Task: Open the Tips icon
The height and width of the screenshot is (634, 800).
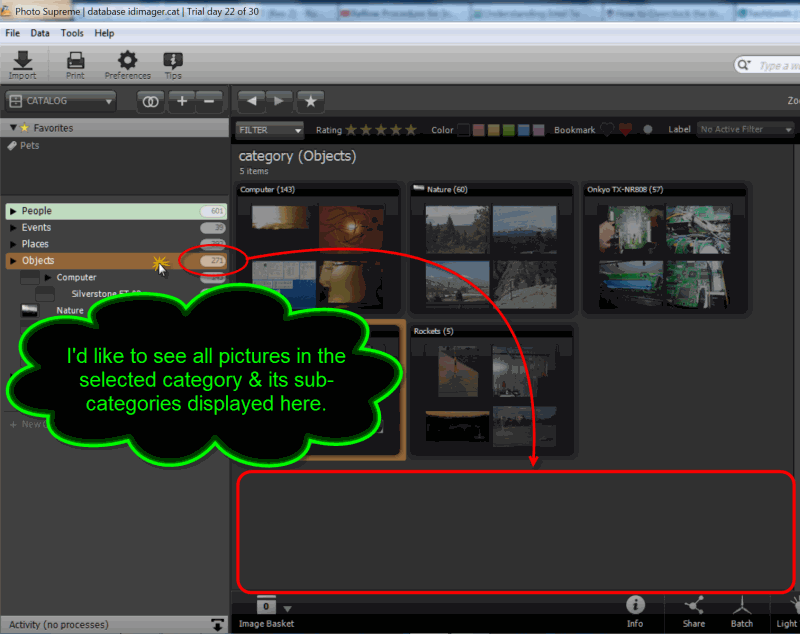Action: 173,65
